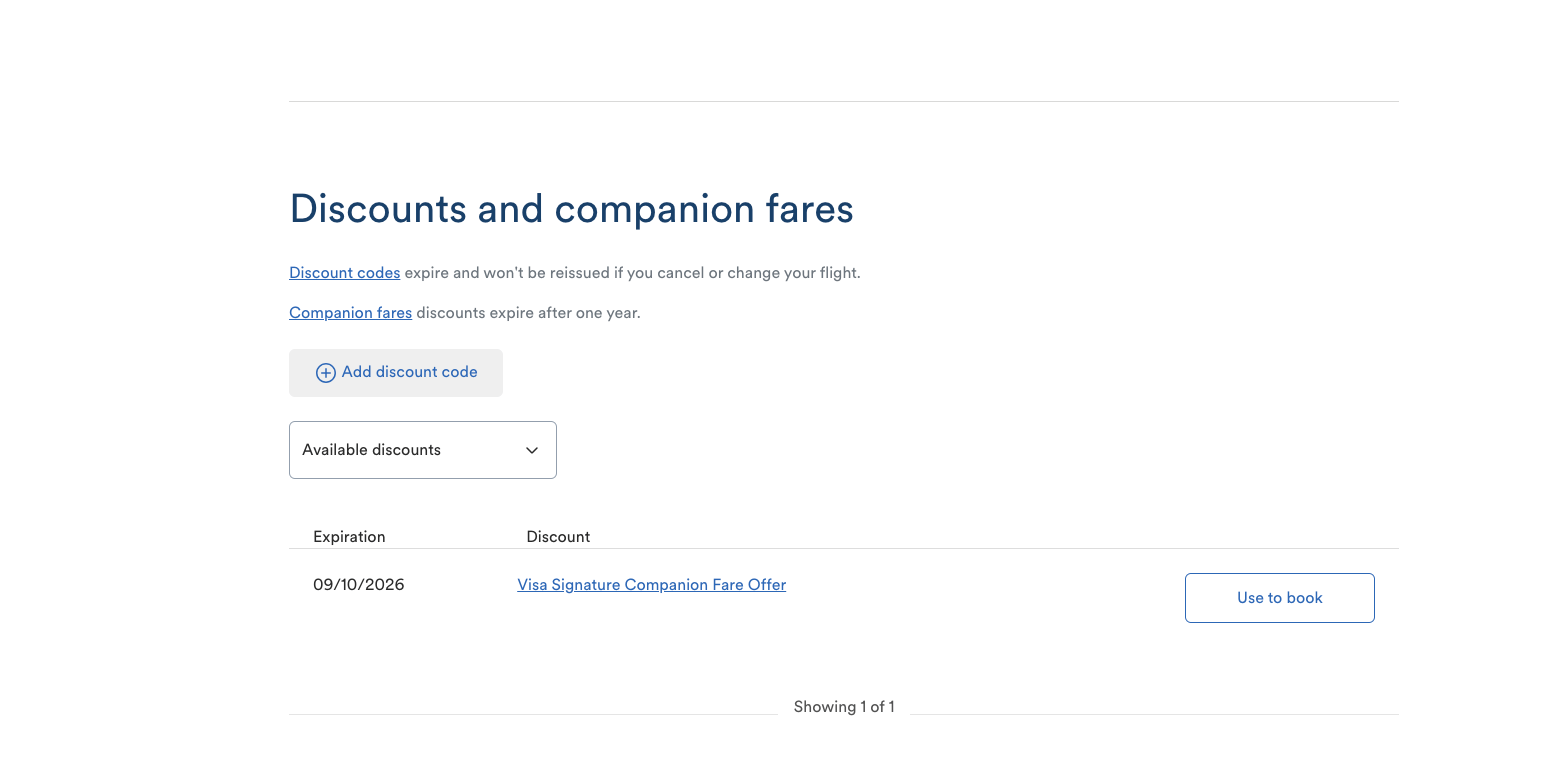Click the Discounts and companion fares heading
Screen dimensions: 1564x766
pos(571,209)
